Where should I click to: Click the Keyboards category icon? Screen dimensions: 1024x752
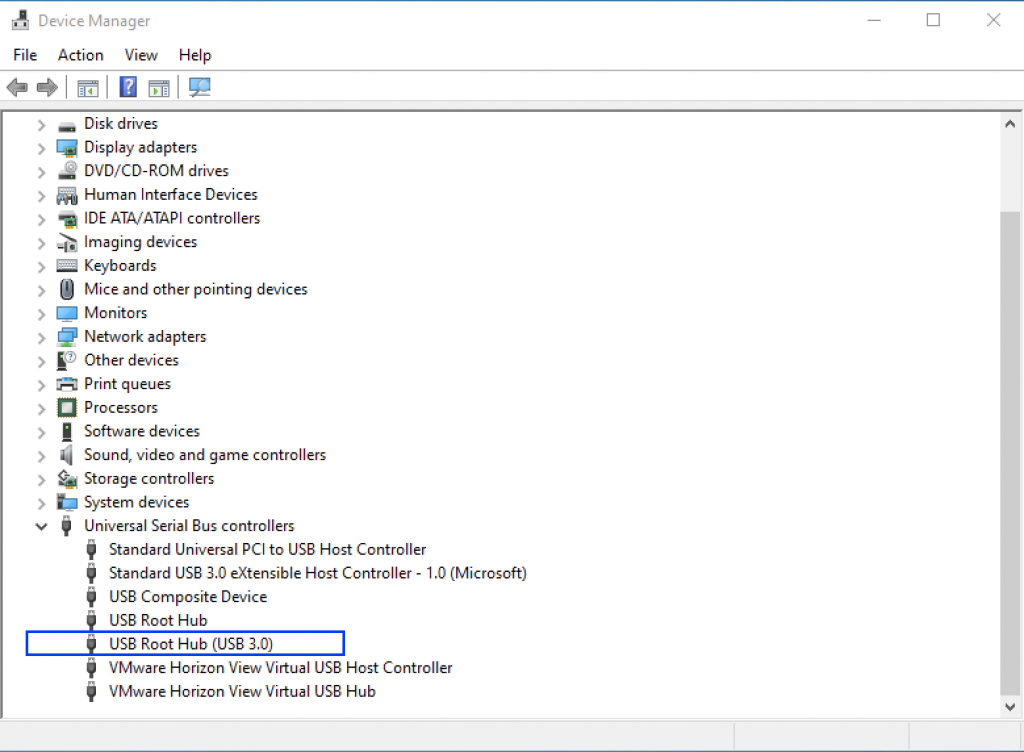pyautogui.click(x=66, y=265)
